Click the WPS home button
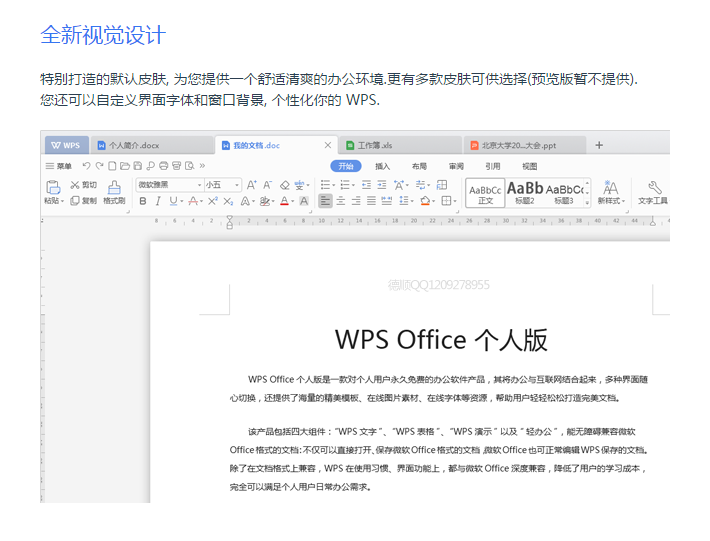The image size is (710, 541). (66, 145)
